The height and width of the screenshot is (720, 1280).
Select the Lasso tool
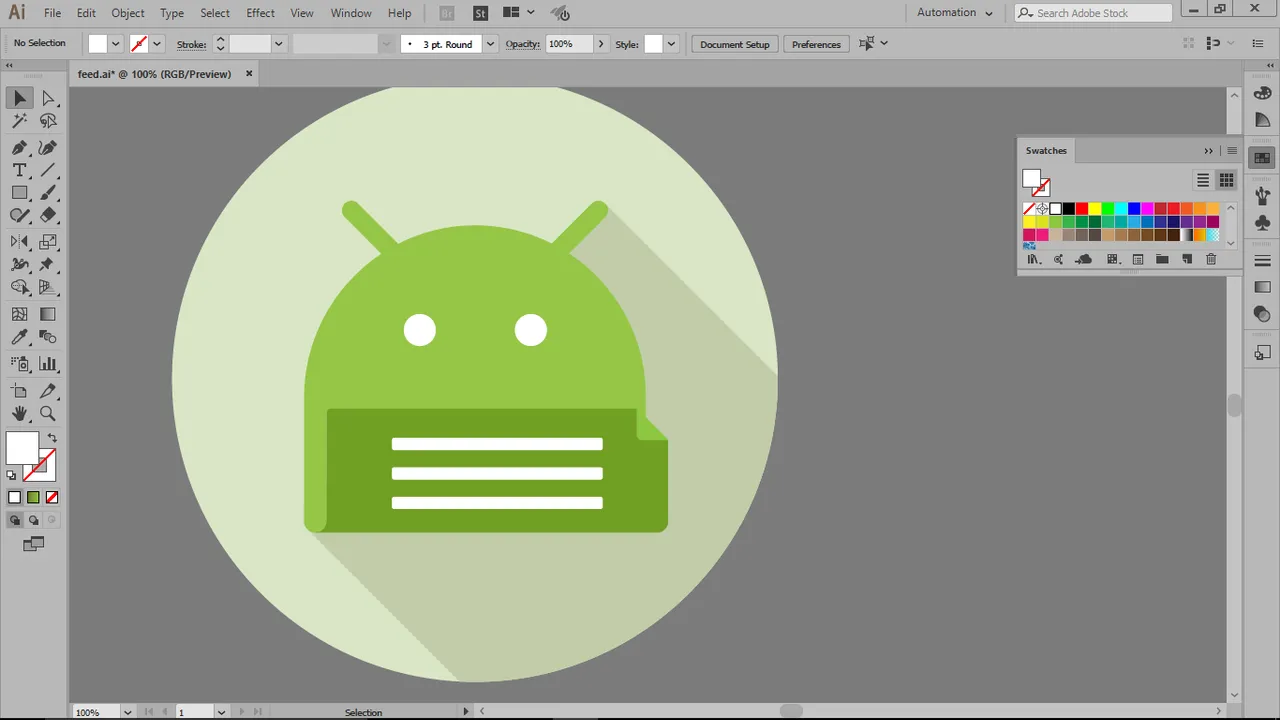(48, 122)
